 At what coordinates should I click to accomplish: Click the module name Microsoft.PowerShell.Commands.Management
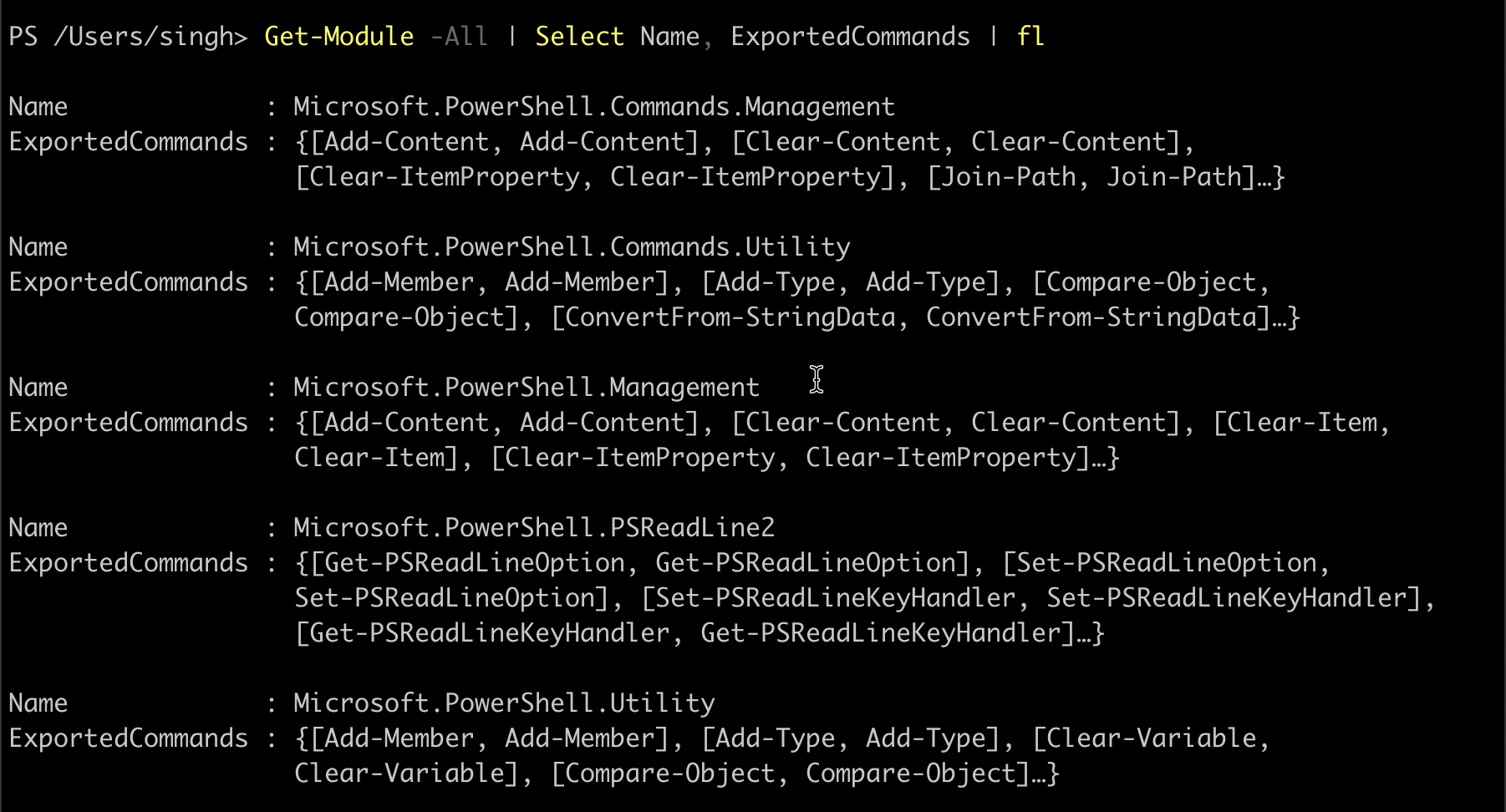point(593,107)
